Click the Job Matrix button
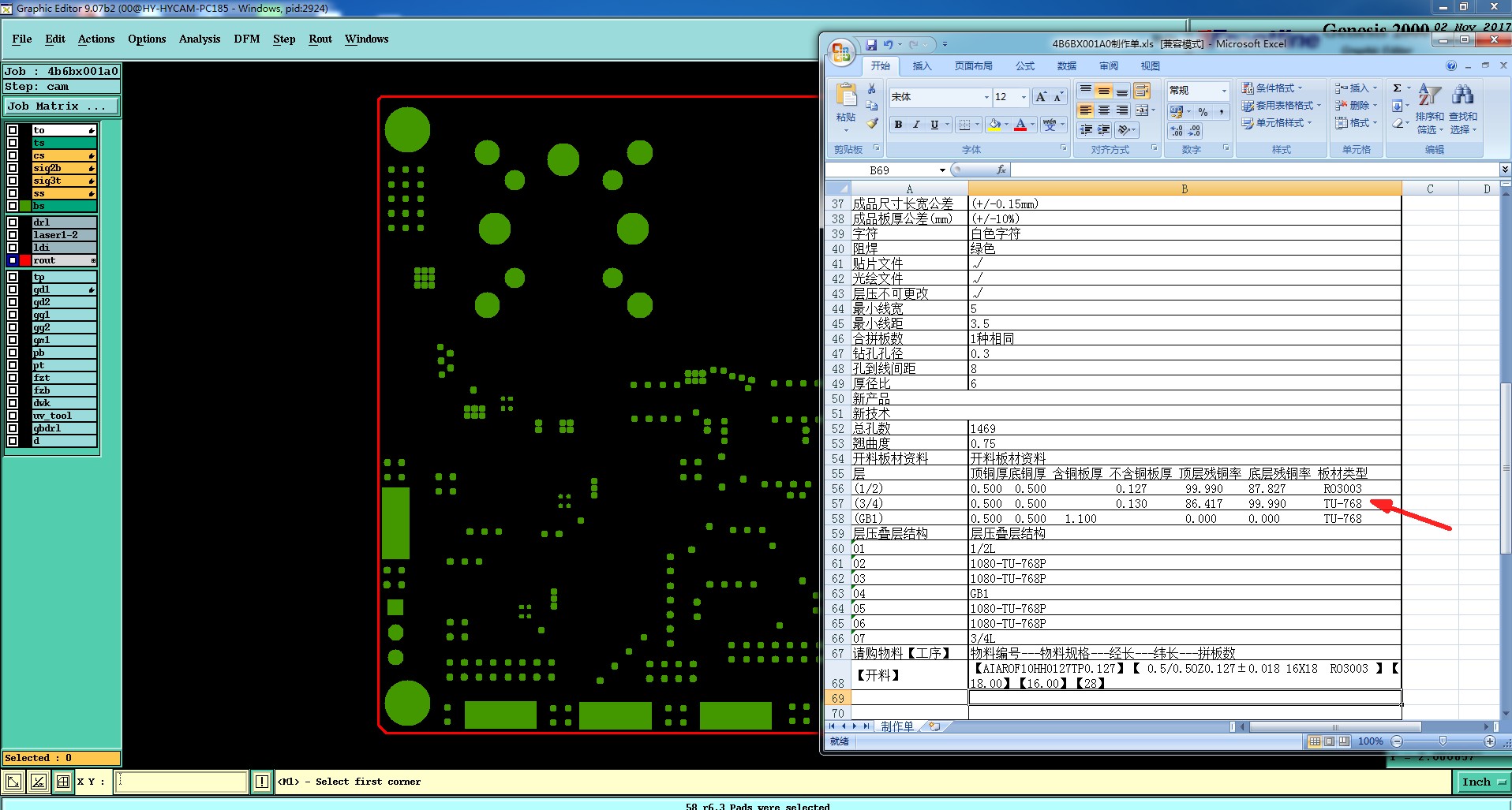Screen dimensions: 1512x810 tap(61, 106)
